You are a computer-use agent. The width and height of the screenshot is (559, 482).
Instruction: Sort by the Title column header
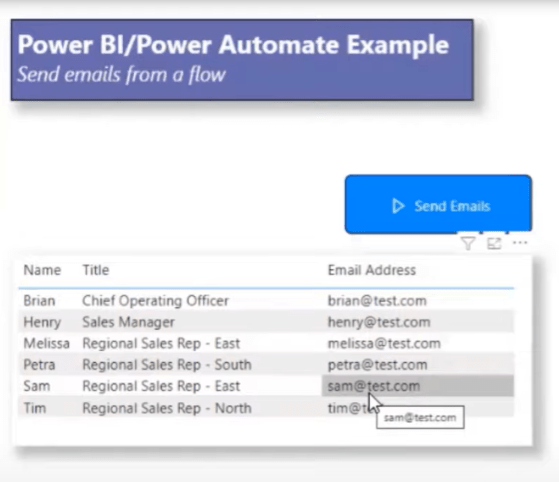click(x=96, y=270)
